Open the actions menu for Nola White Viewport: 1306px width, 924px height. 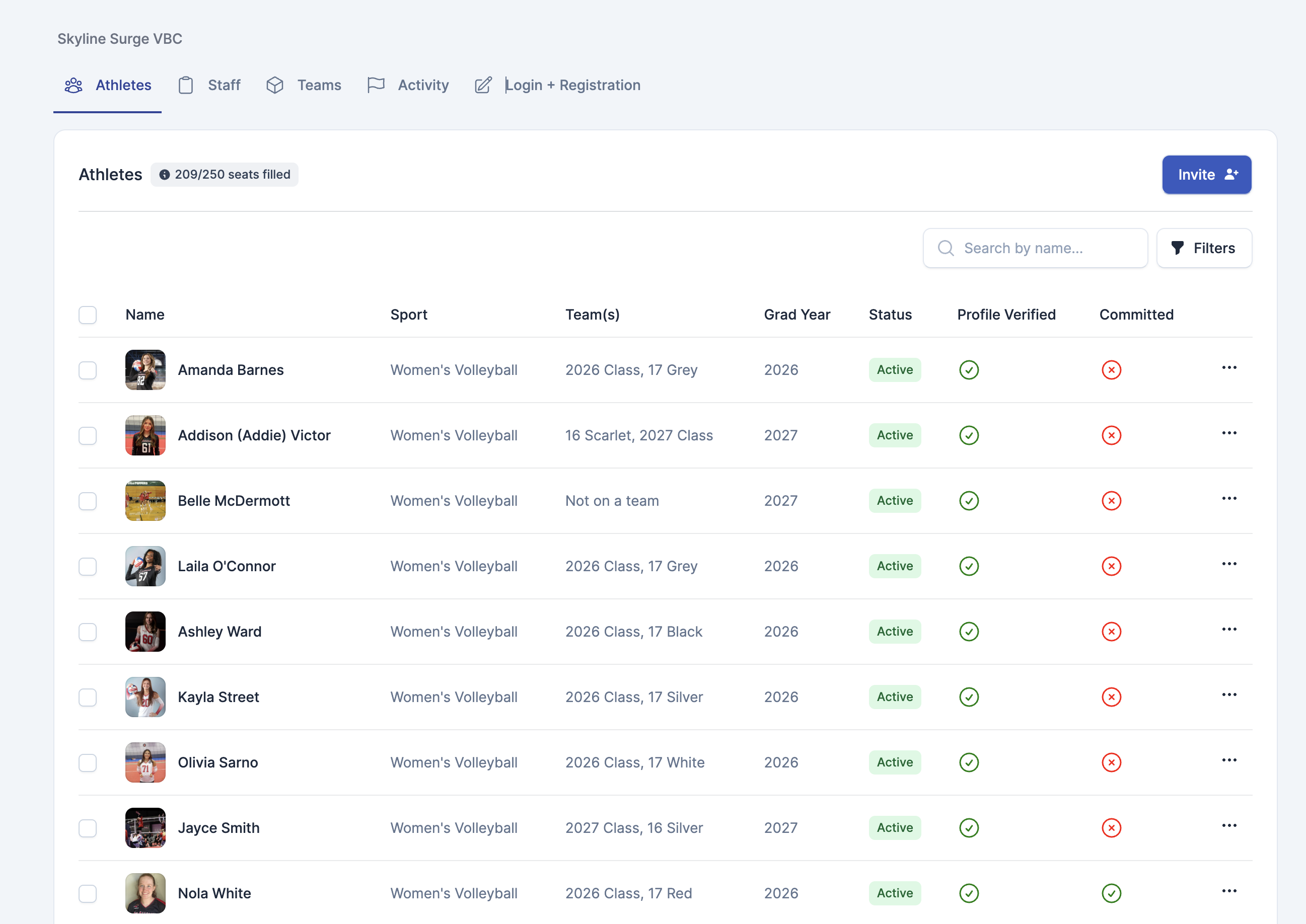[x=1230, y=890]
